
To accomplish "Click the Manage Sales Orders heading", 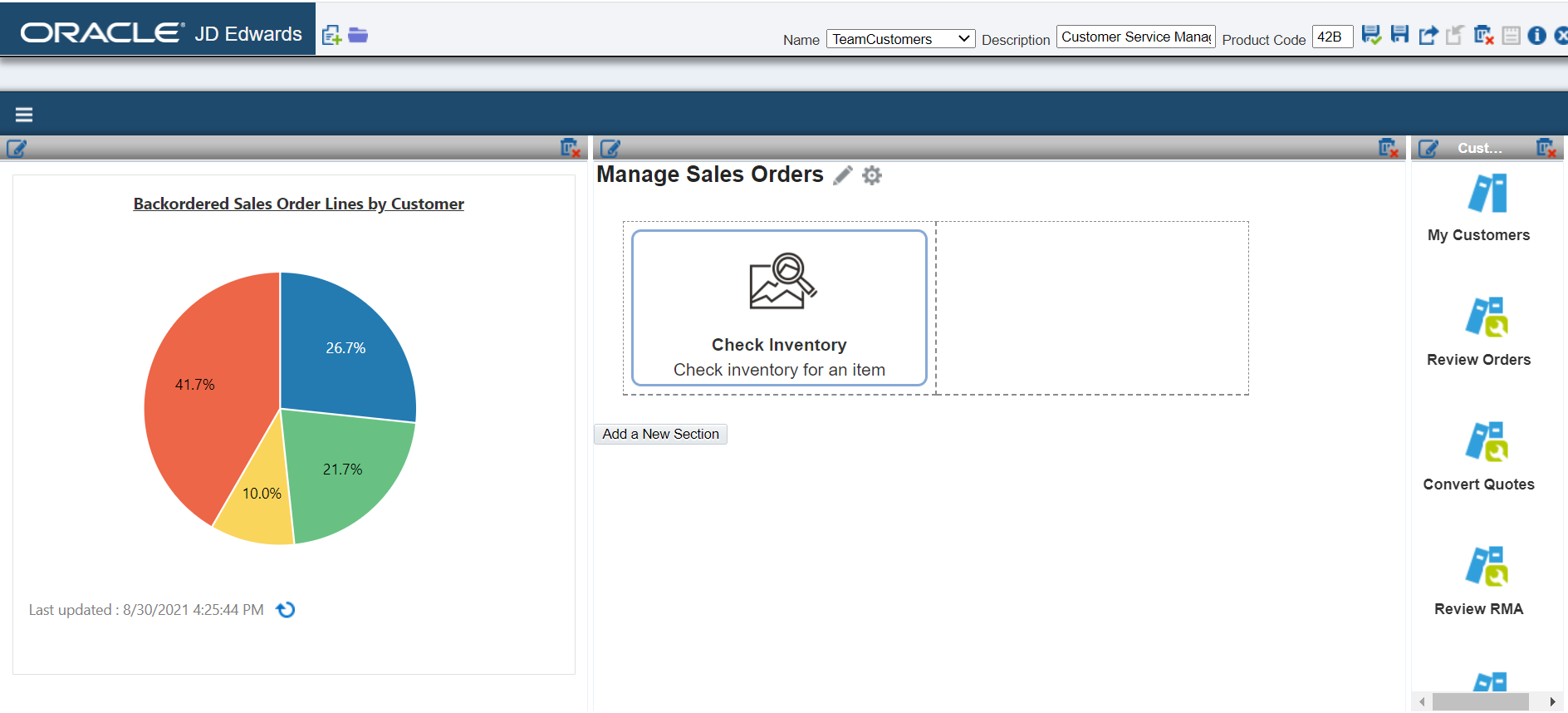I will tap(710, 175).
